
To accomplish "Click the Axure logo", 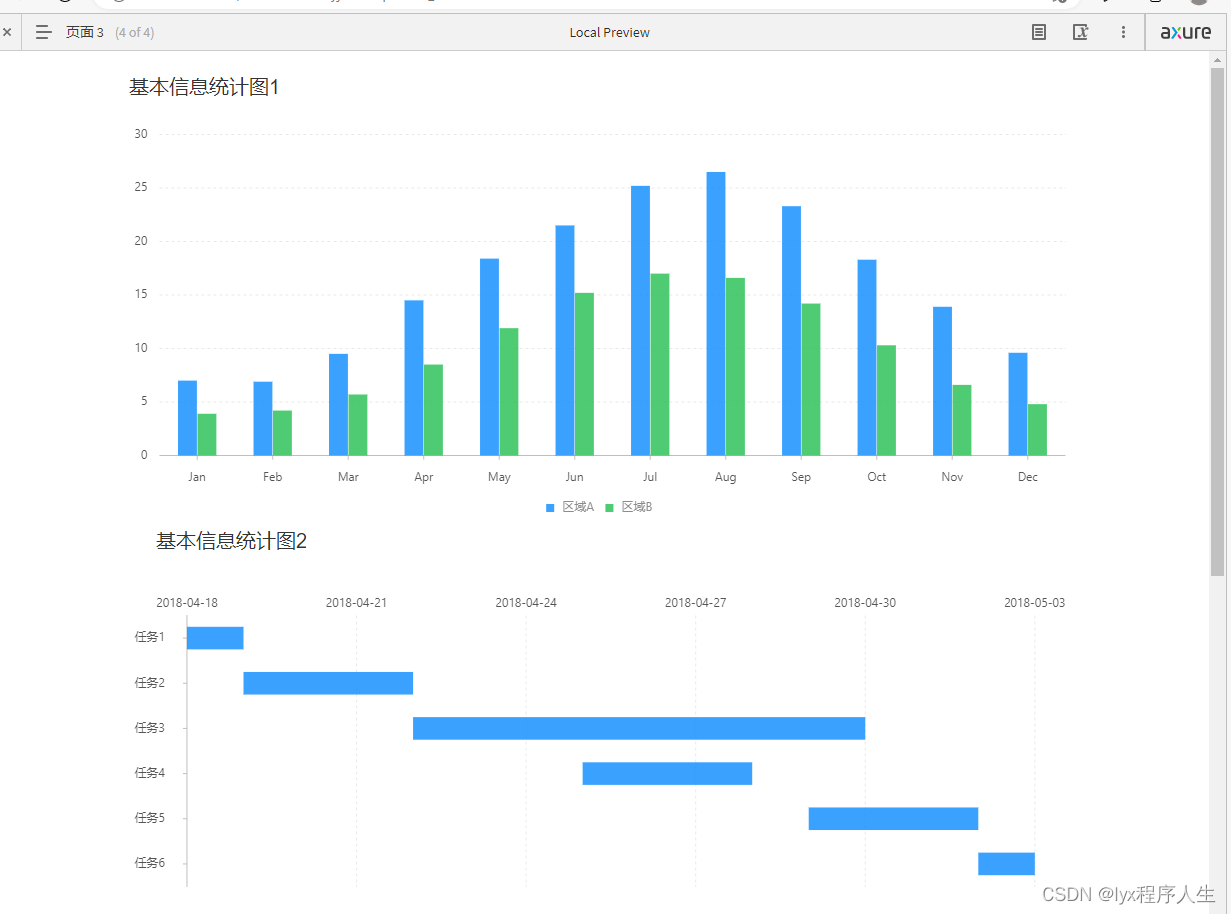I will click(1186, 32).
